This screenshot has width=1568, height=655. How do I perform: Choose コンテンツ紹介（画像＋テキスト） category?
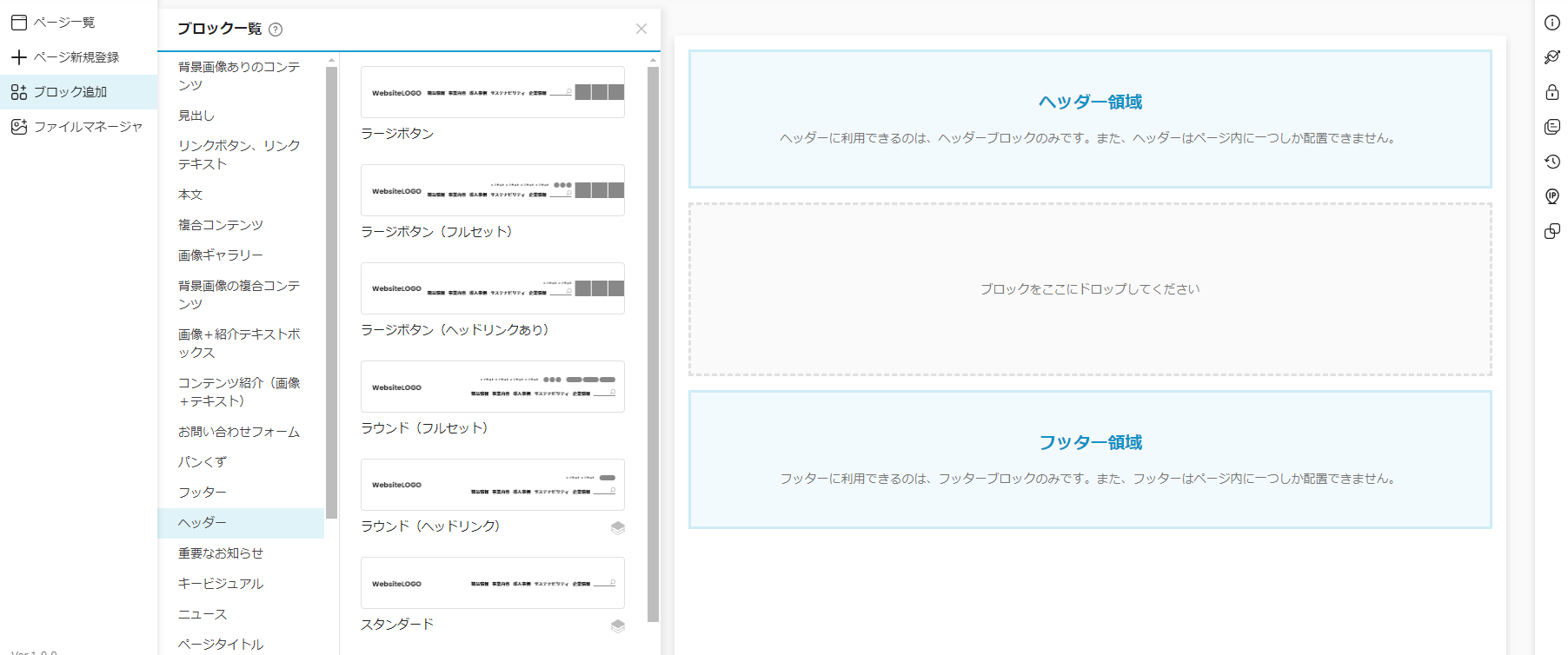coord(241,392)
